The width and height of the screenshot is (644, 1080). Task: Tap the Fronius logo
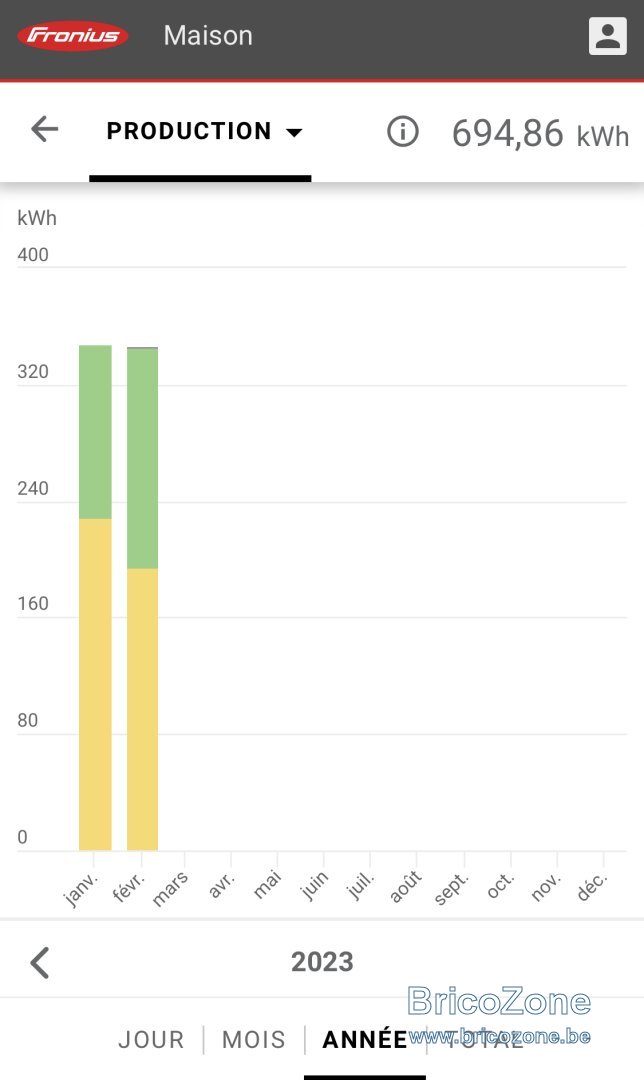point(73,36)
